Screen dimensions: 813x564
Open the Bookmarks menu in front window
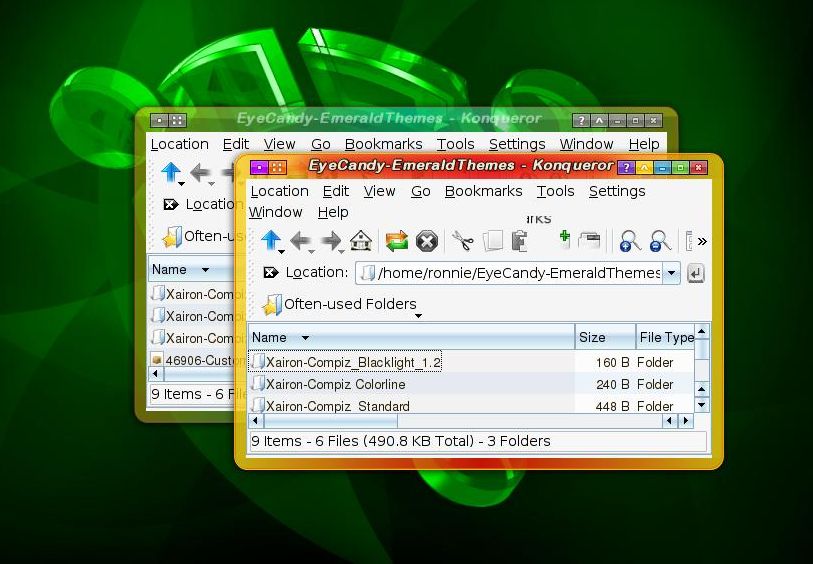(x=483, y=191)
